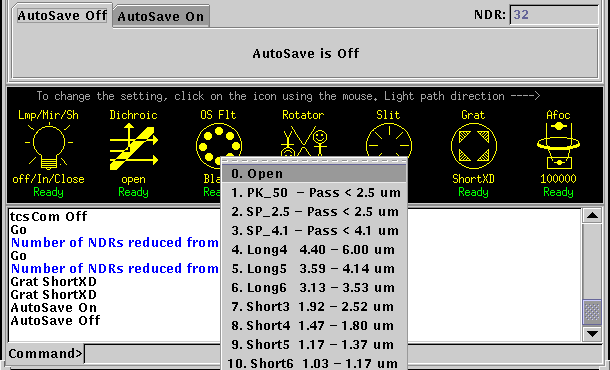The height and width of the screenshot is (370, 610).
Task: Select '10. Short6 1.03 - 1.17 um'
Action: pos(314,363)
